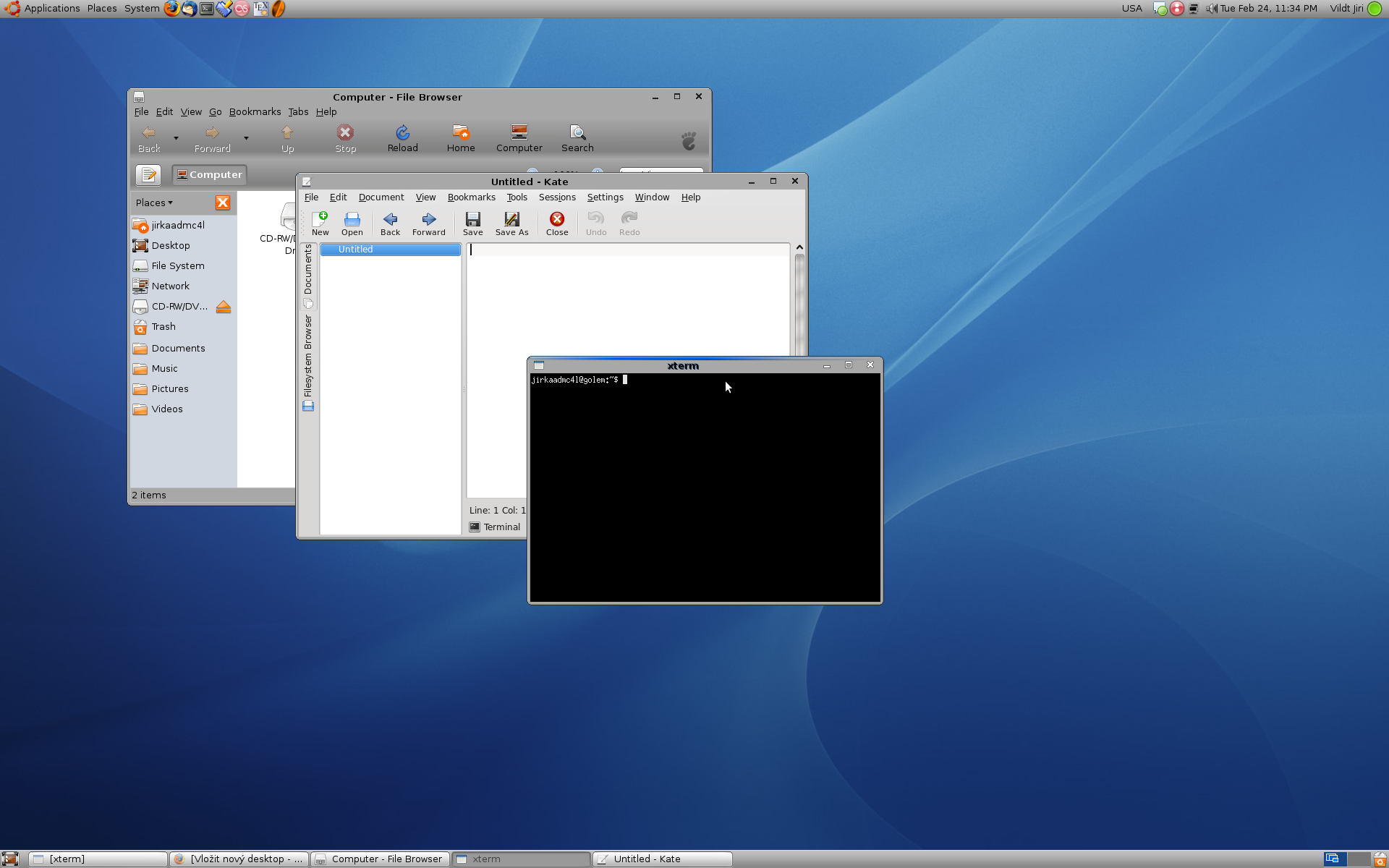
Task: Open the USA keyboard layout indicator
Action: pos(1131,9)
